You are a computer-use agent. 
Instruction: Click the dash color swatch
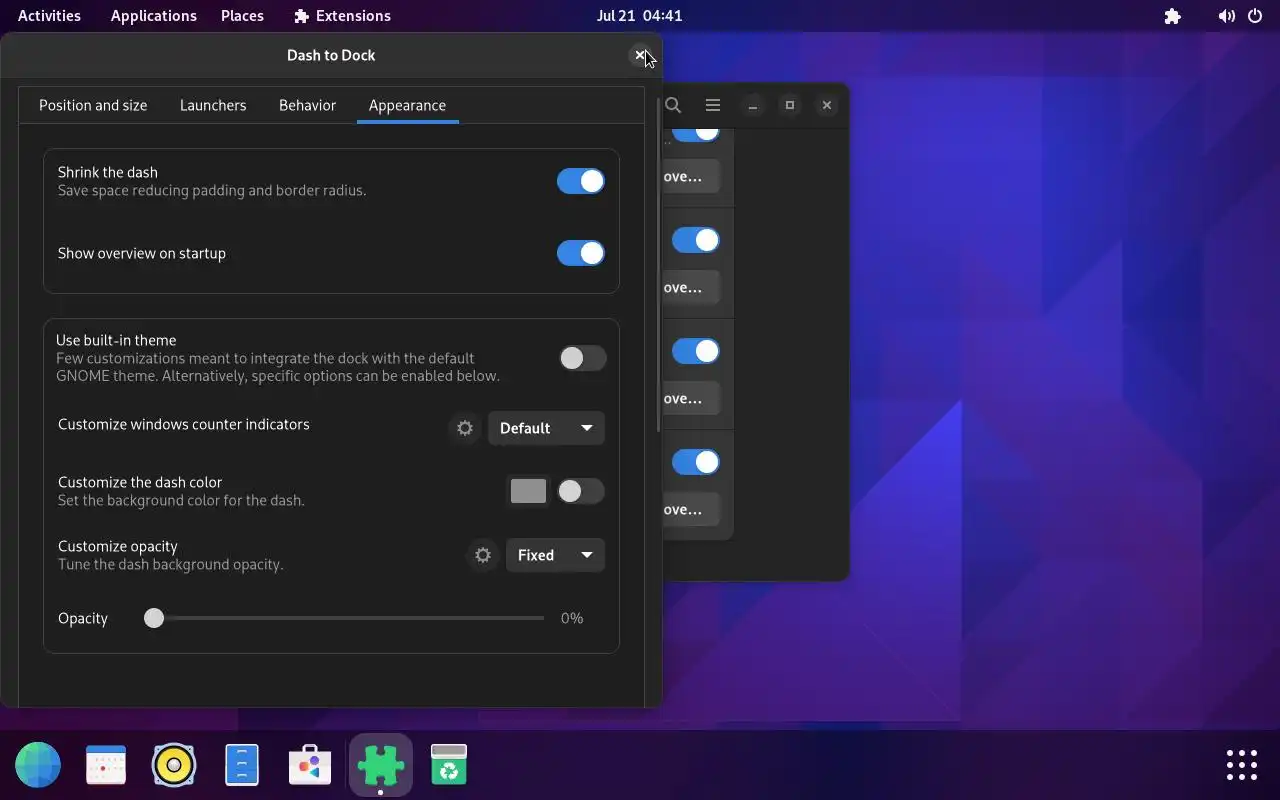point(528,491)
